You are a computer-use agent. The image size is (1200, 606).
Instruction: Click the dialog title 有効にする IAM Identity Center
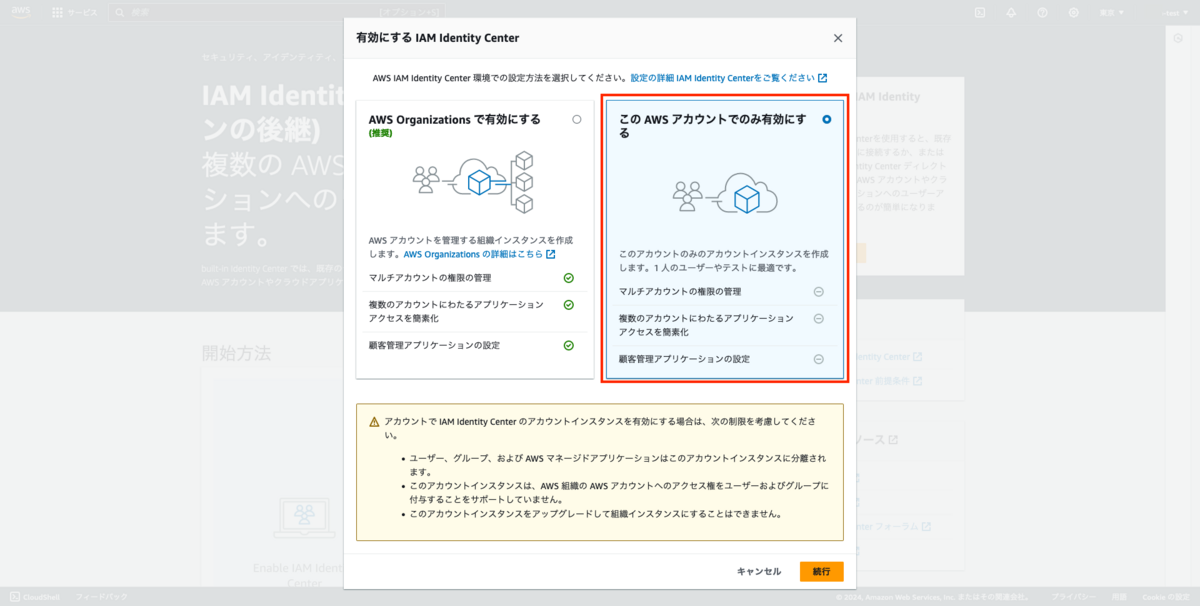tap(437, 38)
